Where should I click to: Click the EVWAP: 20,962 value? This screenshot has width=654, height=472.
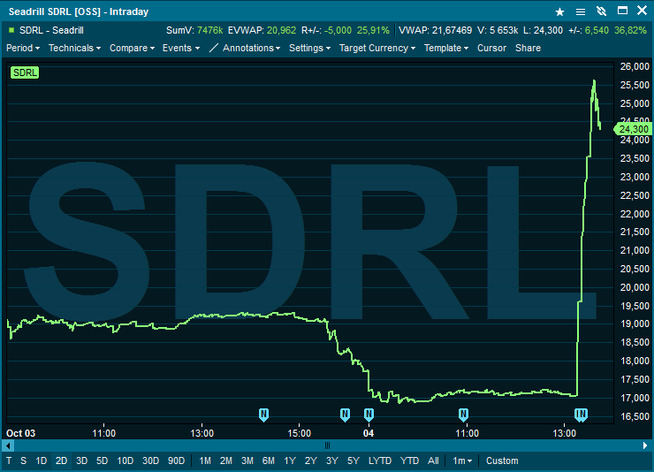click(262, 30)
